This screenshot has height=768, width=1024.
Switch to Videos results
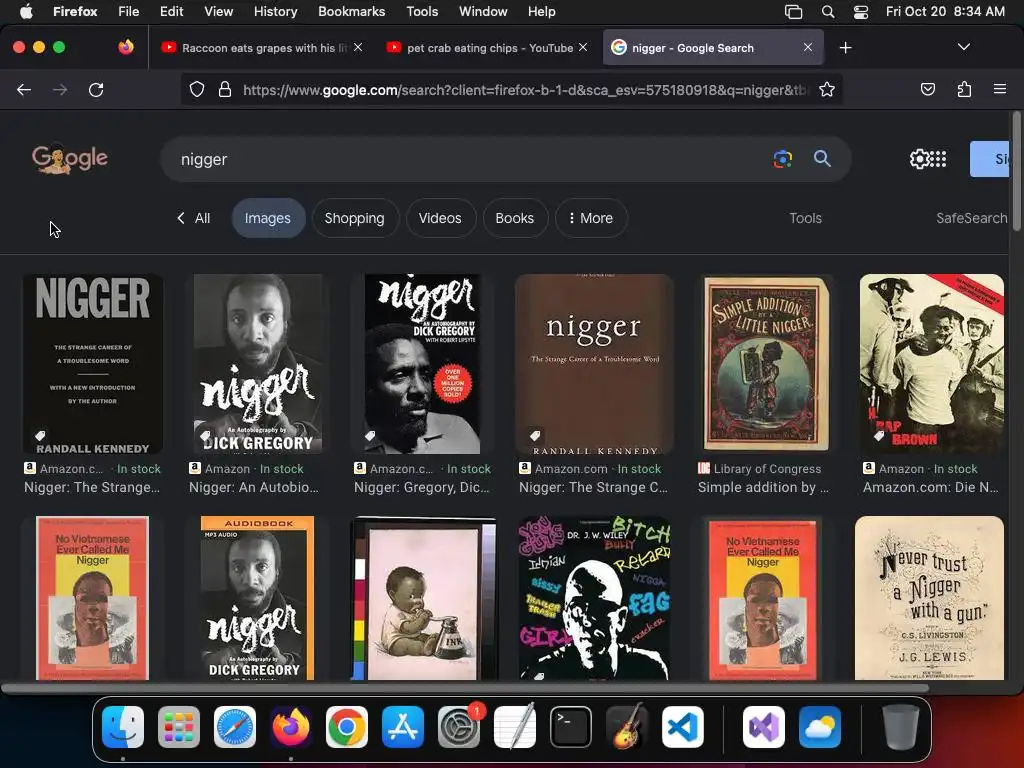click(x=440, y=218)
